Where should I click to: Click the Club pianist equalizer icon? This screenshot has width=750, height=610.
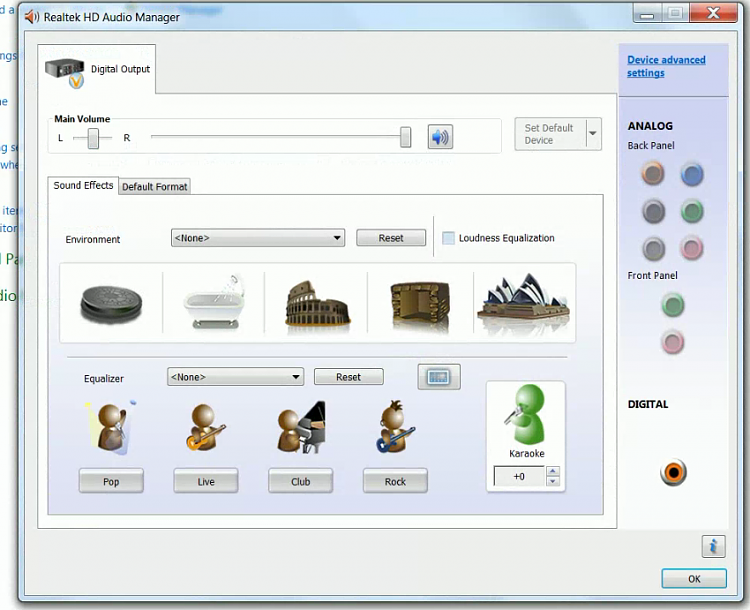click(x=301, y=427)
